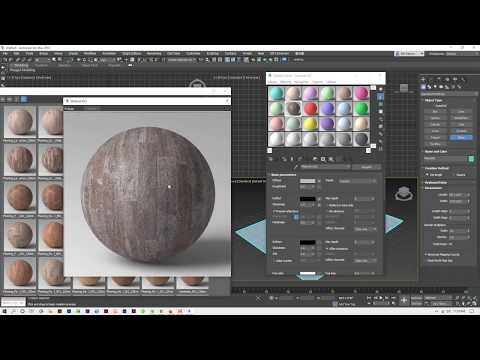
Task: Select the red sample sphere slot
Action: coord(310,108)
